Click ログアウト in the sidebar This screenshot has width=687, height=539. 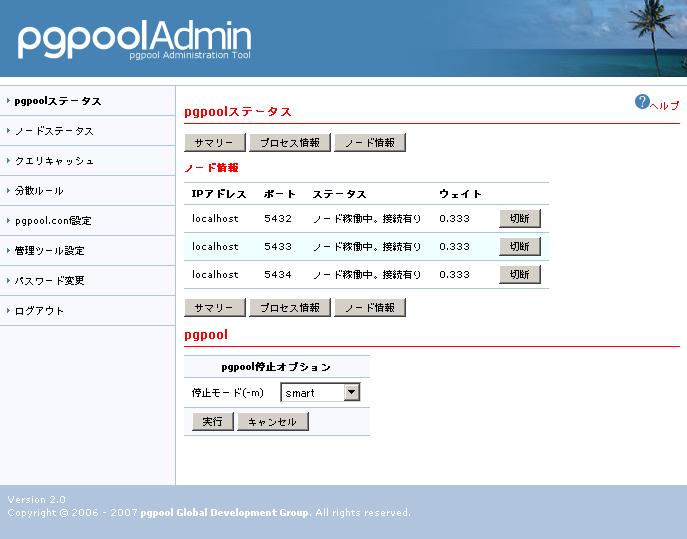pos(39,311)
